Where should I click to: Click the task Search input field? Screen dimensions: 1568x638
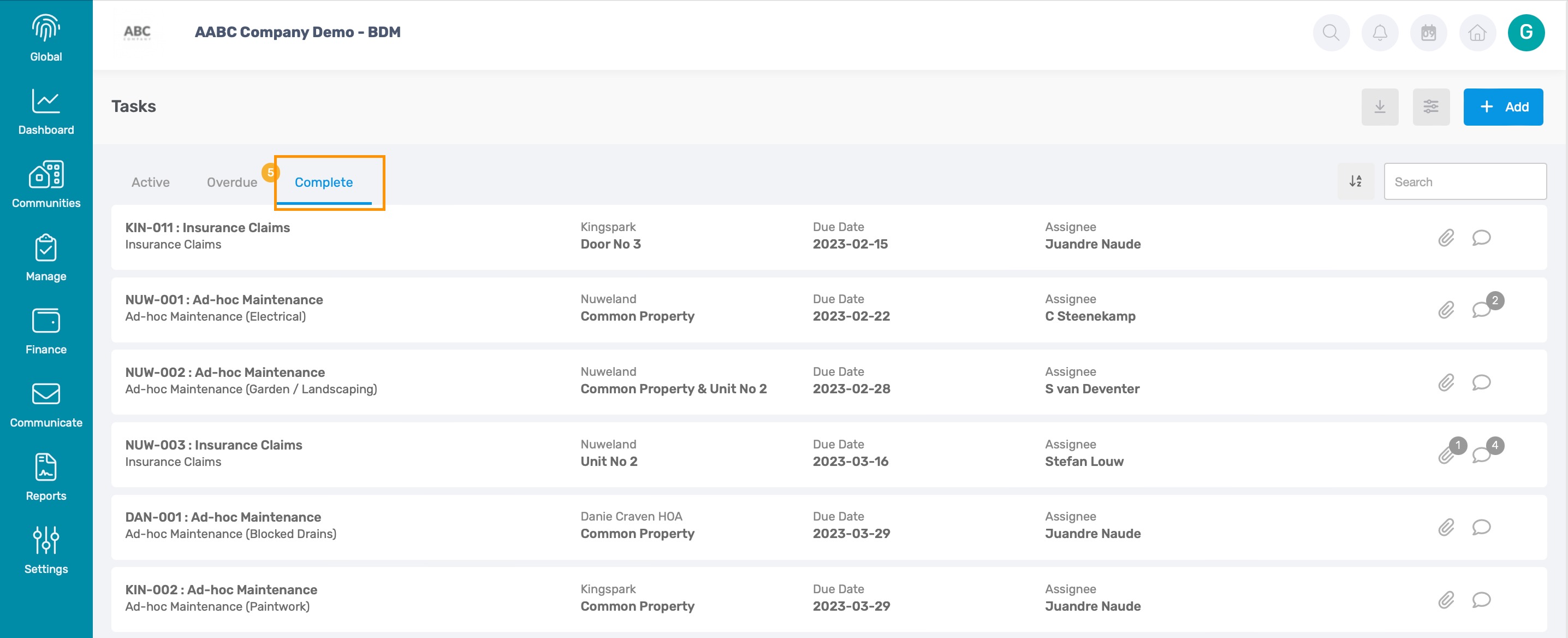1464,181
